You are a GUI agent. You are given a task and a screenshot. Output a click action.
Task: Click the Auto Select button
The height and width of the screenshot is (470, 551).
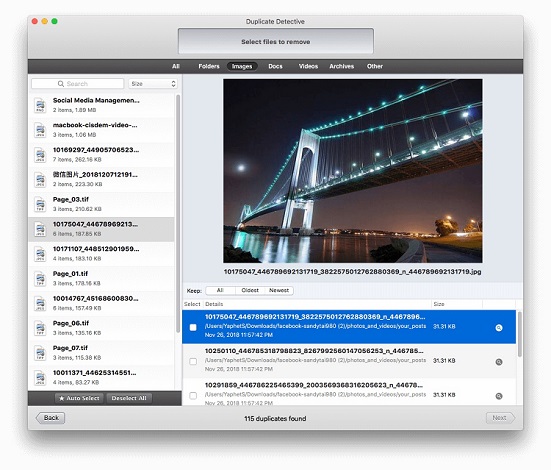click(79, 398)
